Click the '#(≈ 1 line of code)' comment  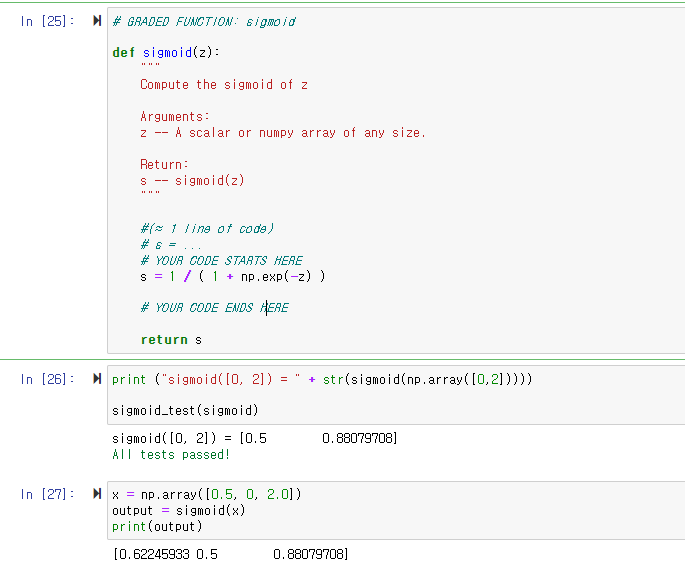207,229
